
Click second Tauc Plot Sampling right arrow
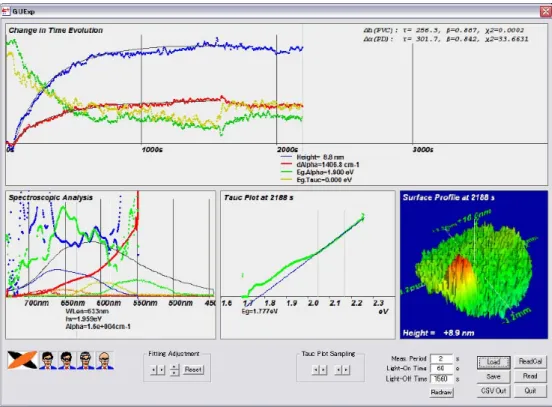[x=346, y=370]
